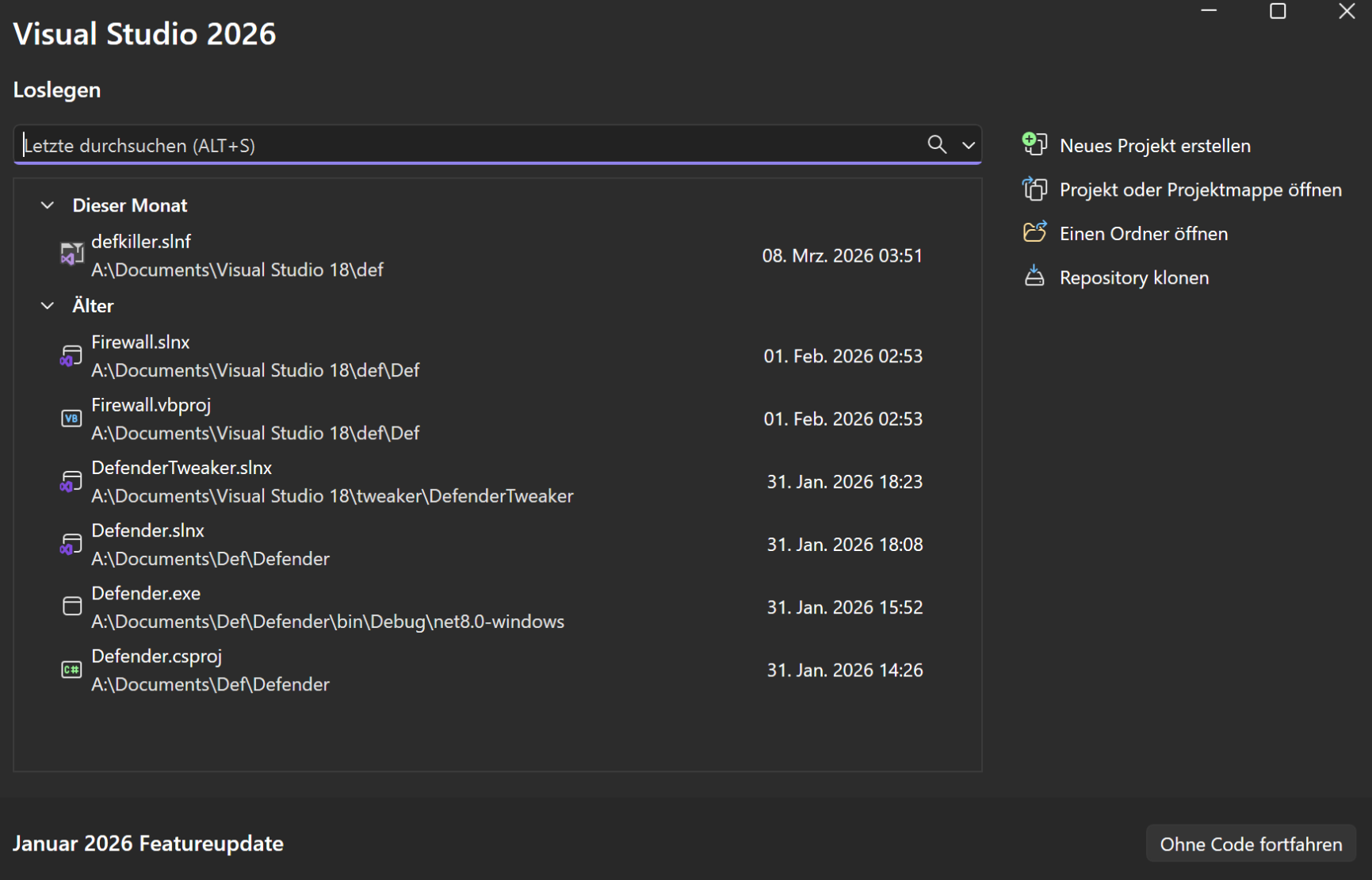Open recent item Firewall.vbproj
1372x880 pixels.
[x=498, y=419]
